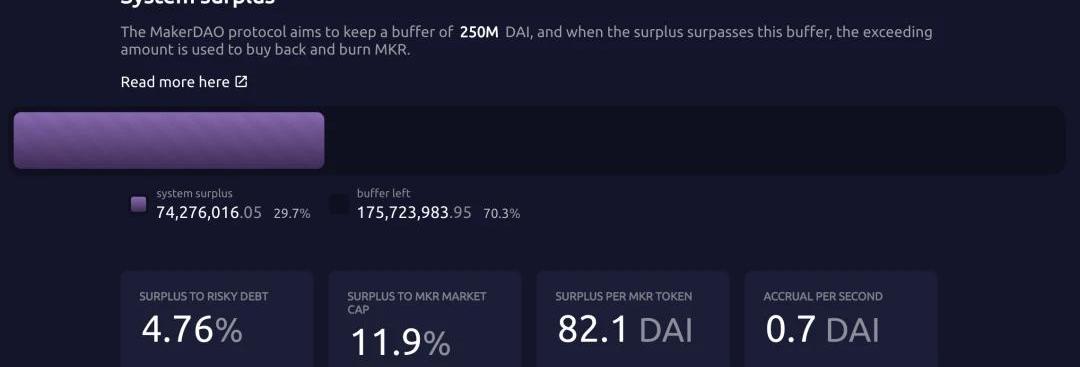Click the Read more here link

click(x=184, y=82)
